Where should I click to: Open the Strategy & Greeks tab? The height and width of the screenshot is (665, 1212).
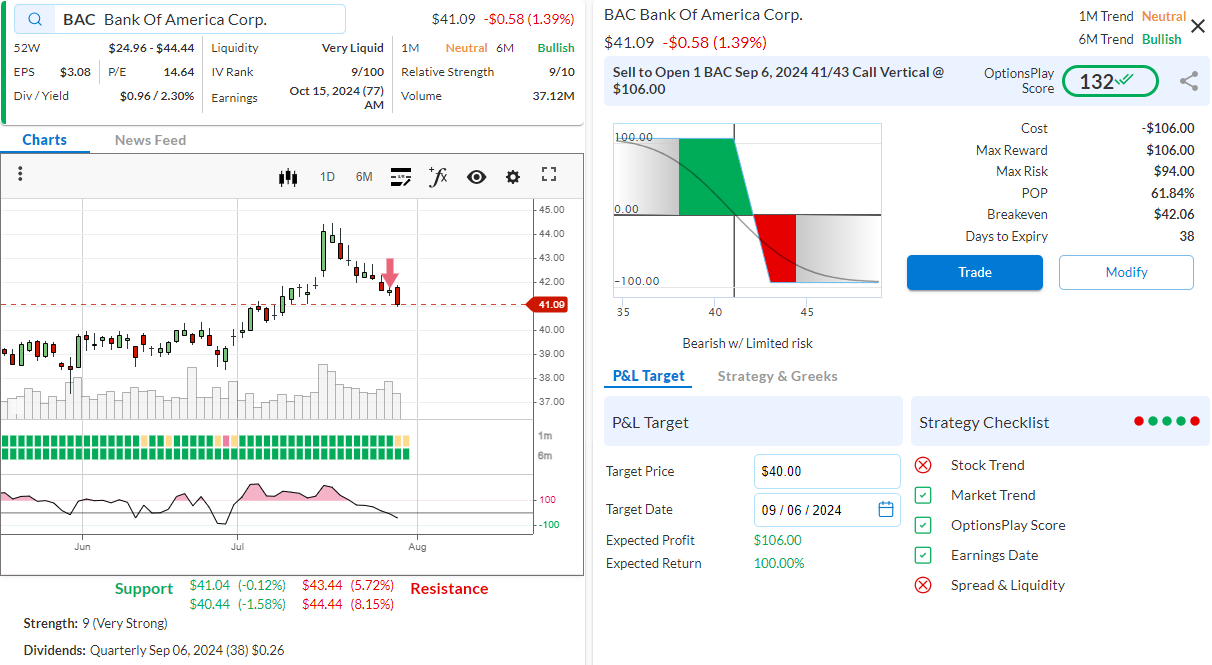coord(777,376)
